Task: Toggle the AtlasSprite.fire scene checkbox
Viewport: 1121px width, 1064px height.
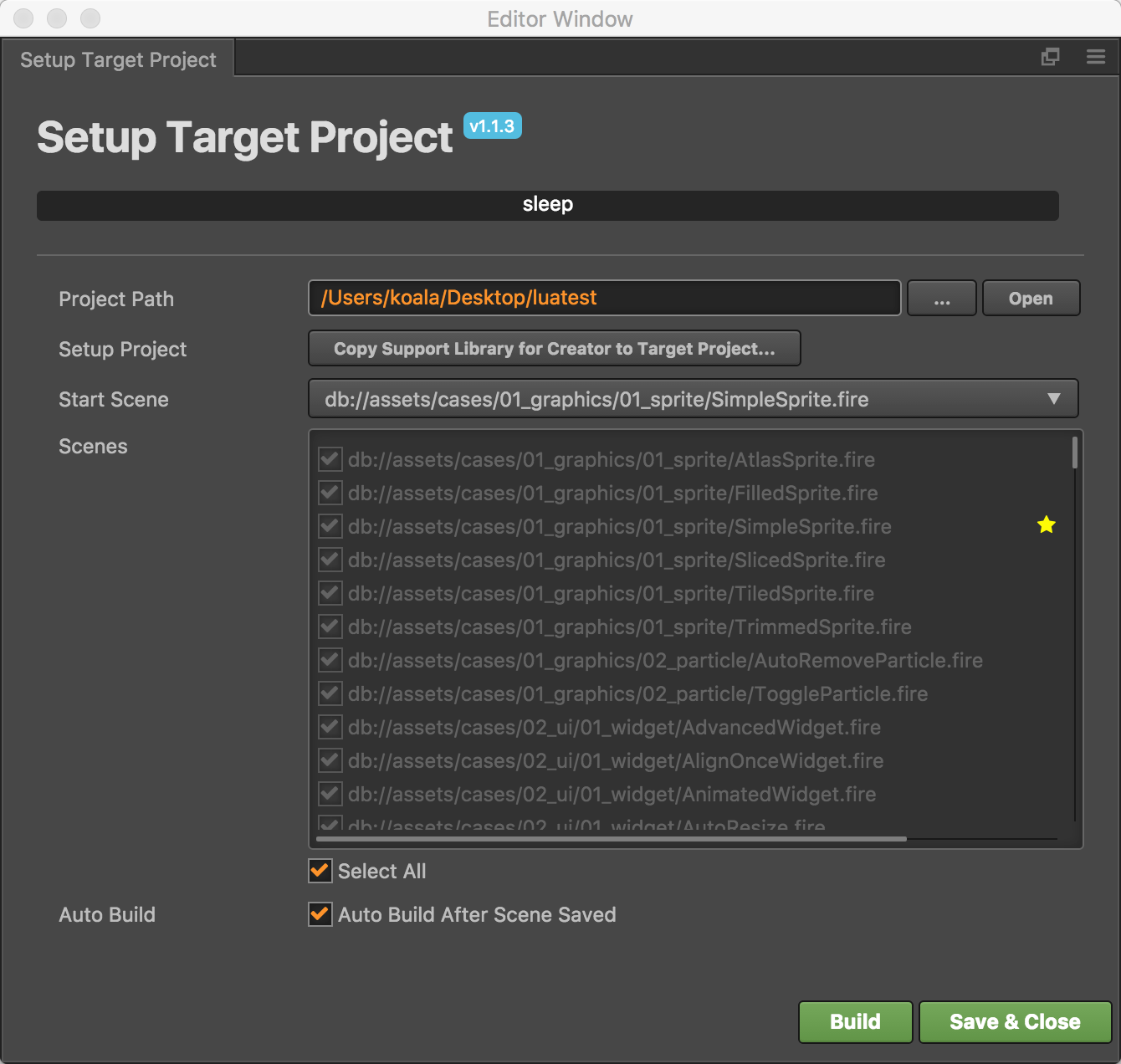Action: pos(330,459)
